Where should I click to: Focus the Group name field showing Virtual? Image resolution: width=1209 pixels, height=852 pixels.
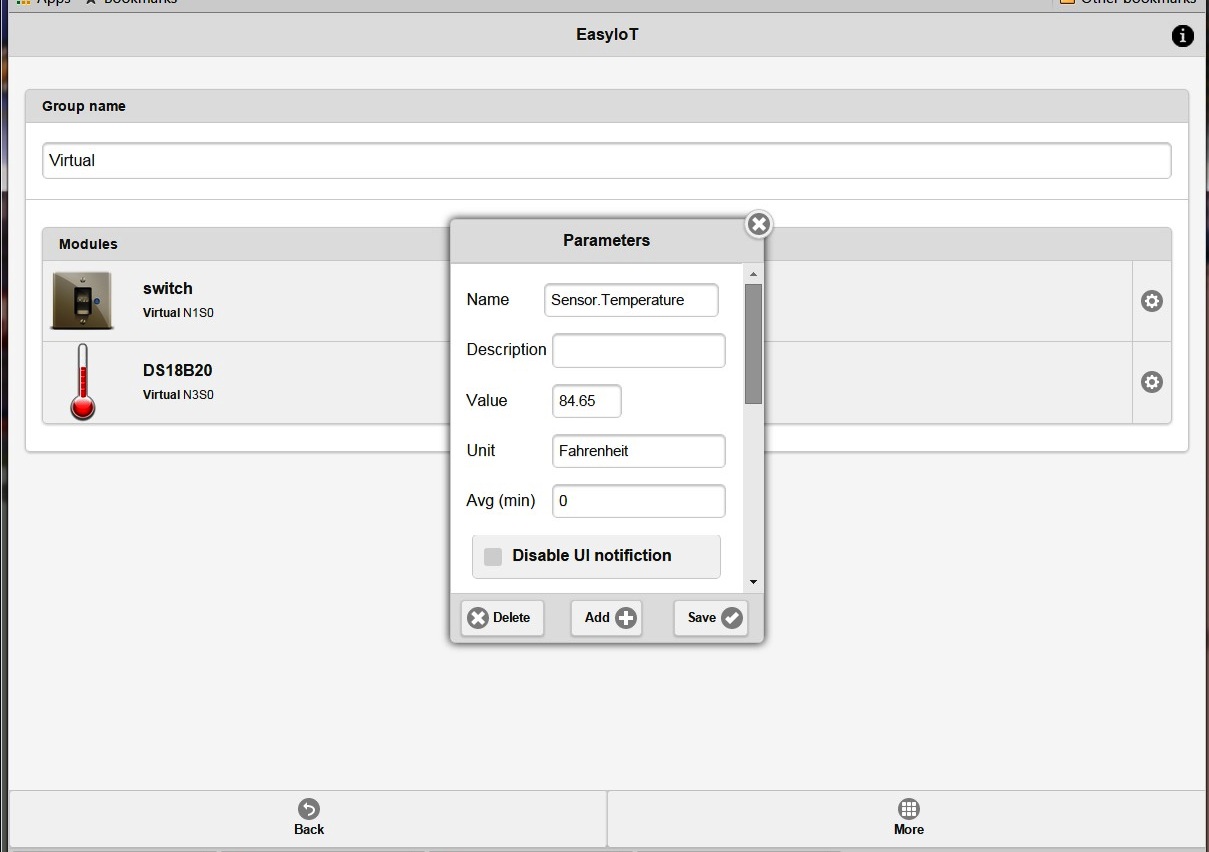606,160
